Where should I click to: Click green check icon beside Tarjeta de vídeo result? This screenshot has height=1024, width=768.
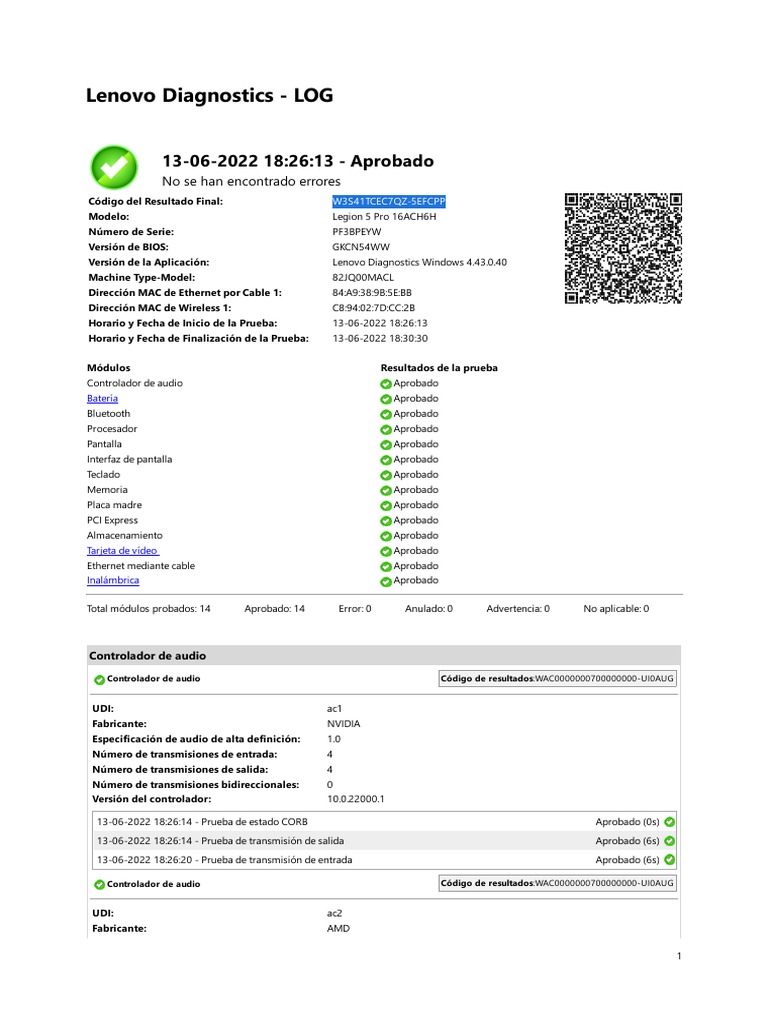[x=386, y=551]
